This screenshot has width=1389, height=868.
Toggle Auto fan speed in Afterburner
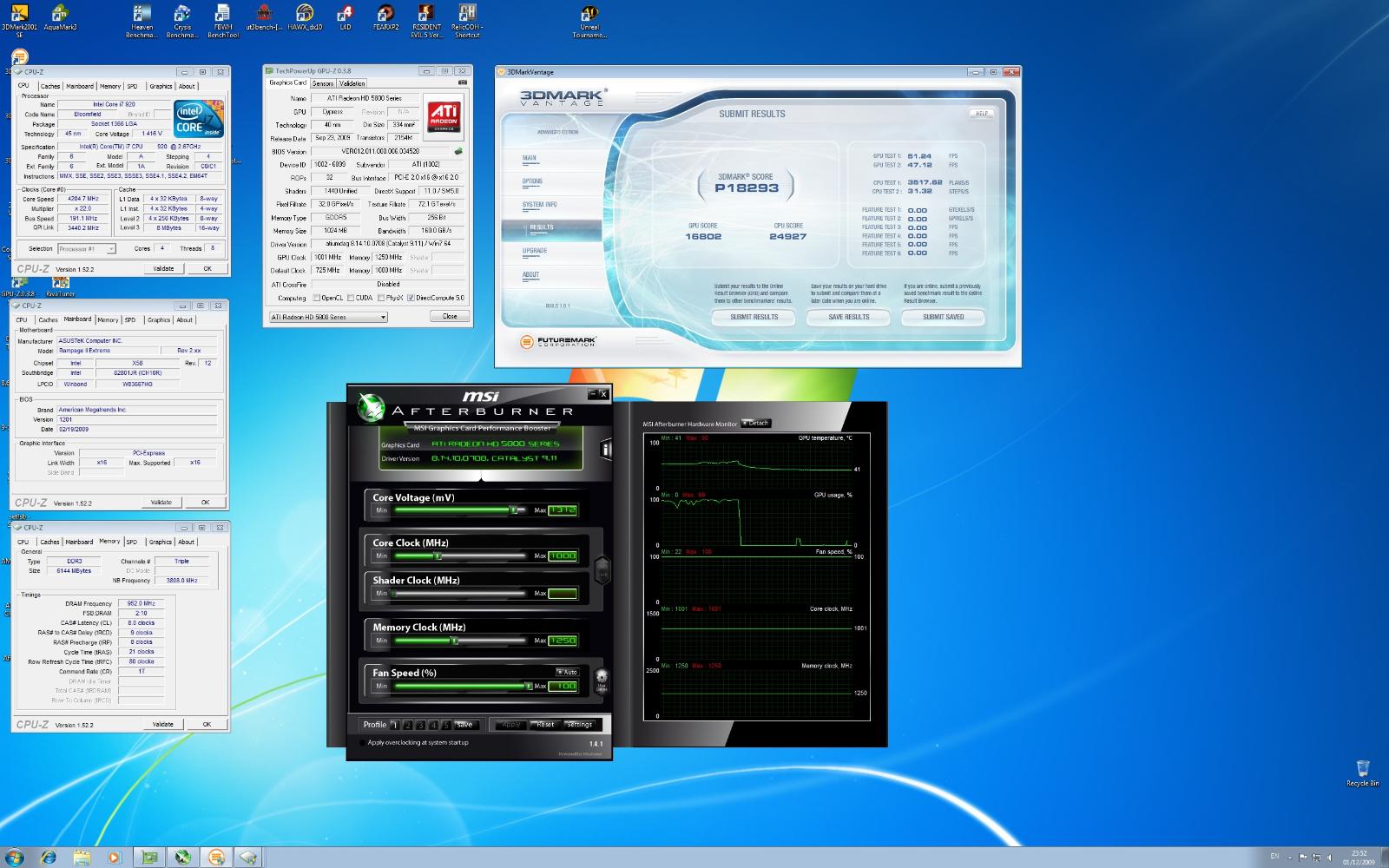pos(567,672)
